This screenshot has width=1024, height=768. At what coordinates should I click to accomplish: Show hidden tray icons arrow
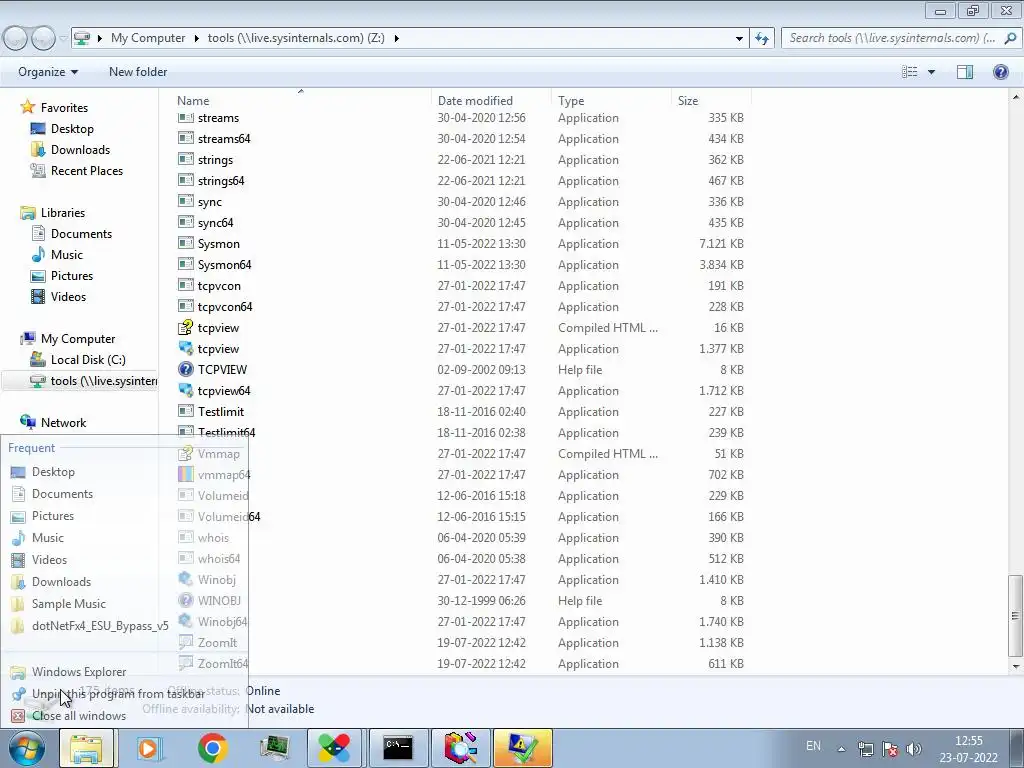pyautogui.click(x=842, y=749)
